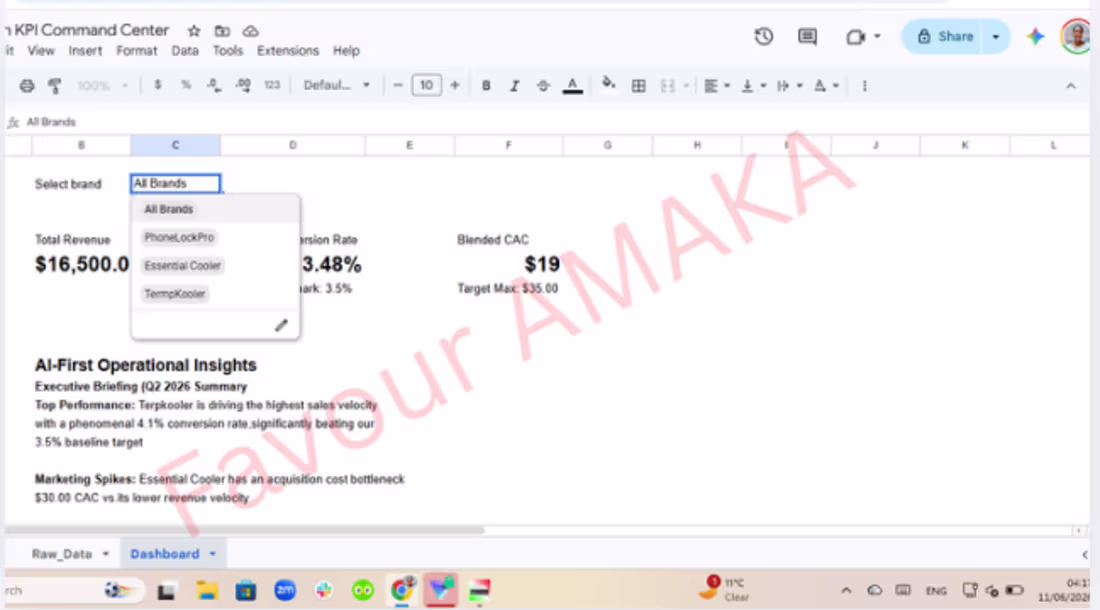1100x610 pixels.
Task: Click the Share button
Action: 944,36
